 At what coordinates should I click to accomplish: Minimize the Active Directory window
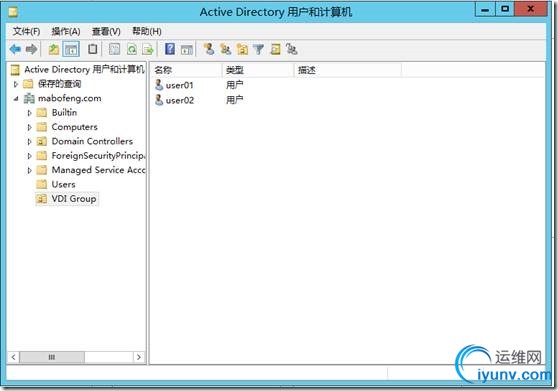(x=485, y=9)
